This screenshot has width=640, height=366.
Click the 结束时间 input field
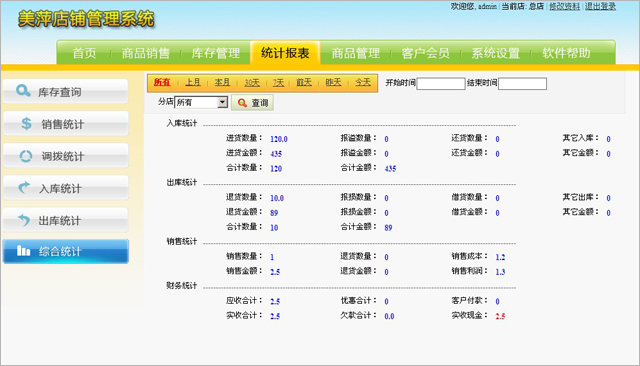pos(522,84)
